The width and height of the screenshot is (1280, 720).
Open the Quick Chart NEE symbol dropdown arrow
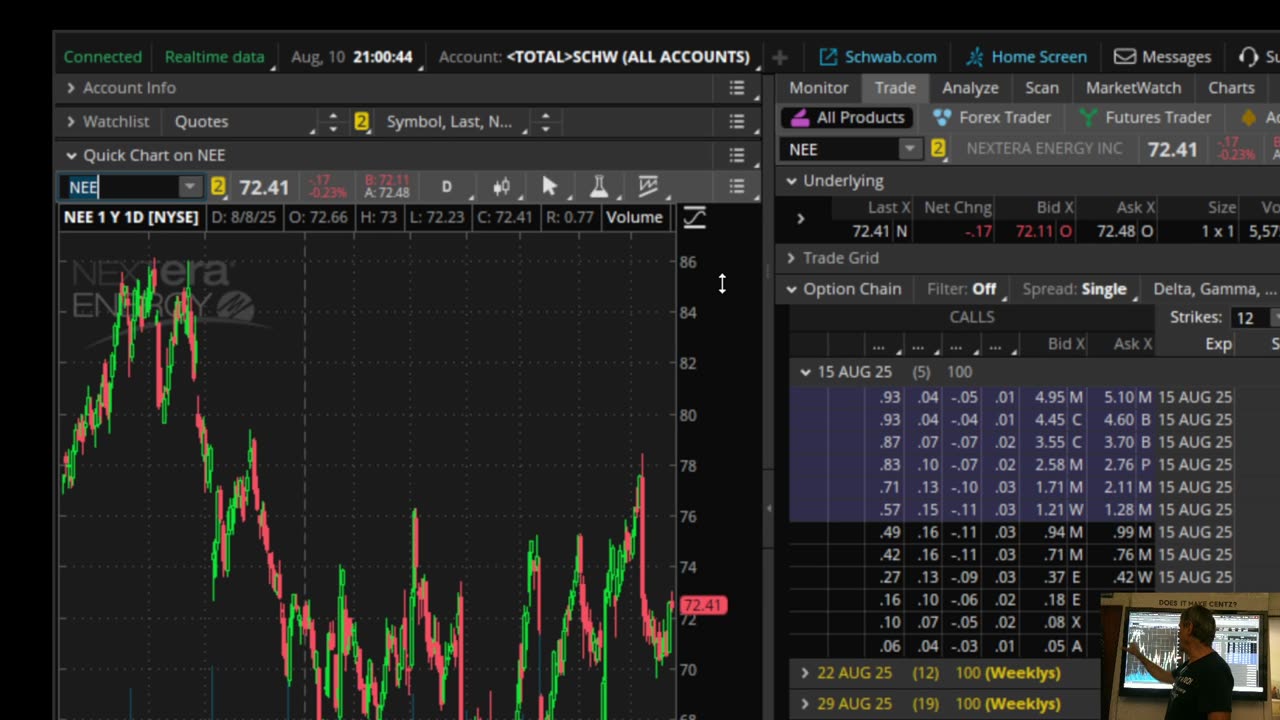[x=189, y=187]
